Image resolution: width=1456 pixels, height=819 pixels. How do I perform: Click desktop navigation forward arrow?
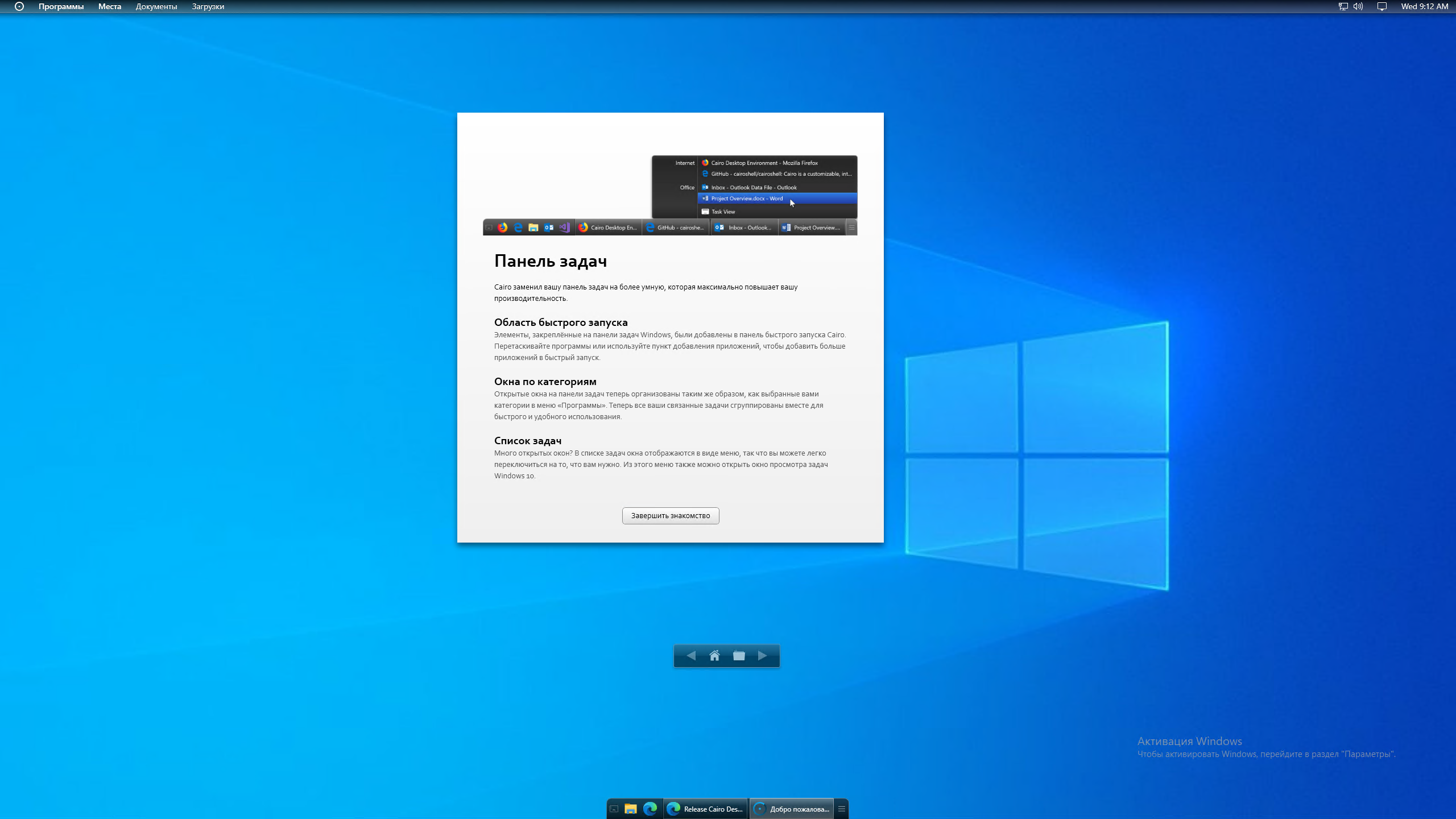[763, 656]
